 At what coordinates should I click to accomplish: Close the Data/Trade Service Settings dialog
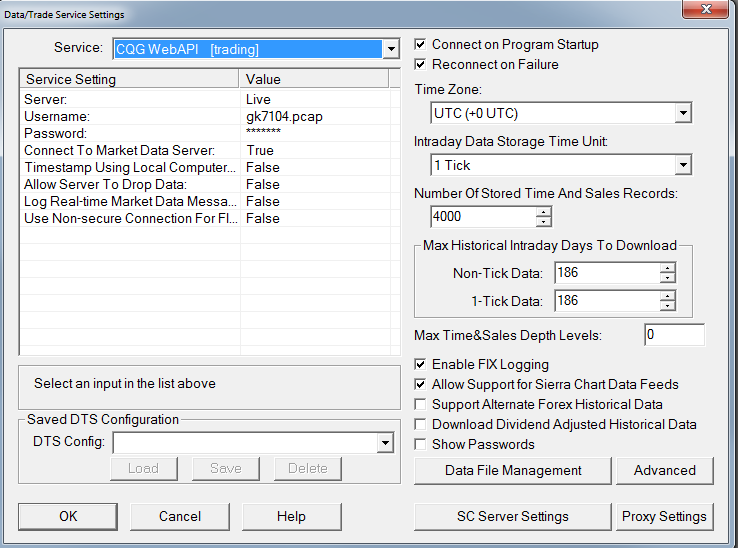706,8
